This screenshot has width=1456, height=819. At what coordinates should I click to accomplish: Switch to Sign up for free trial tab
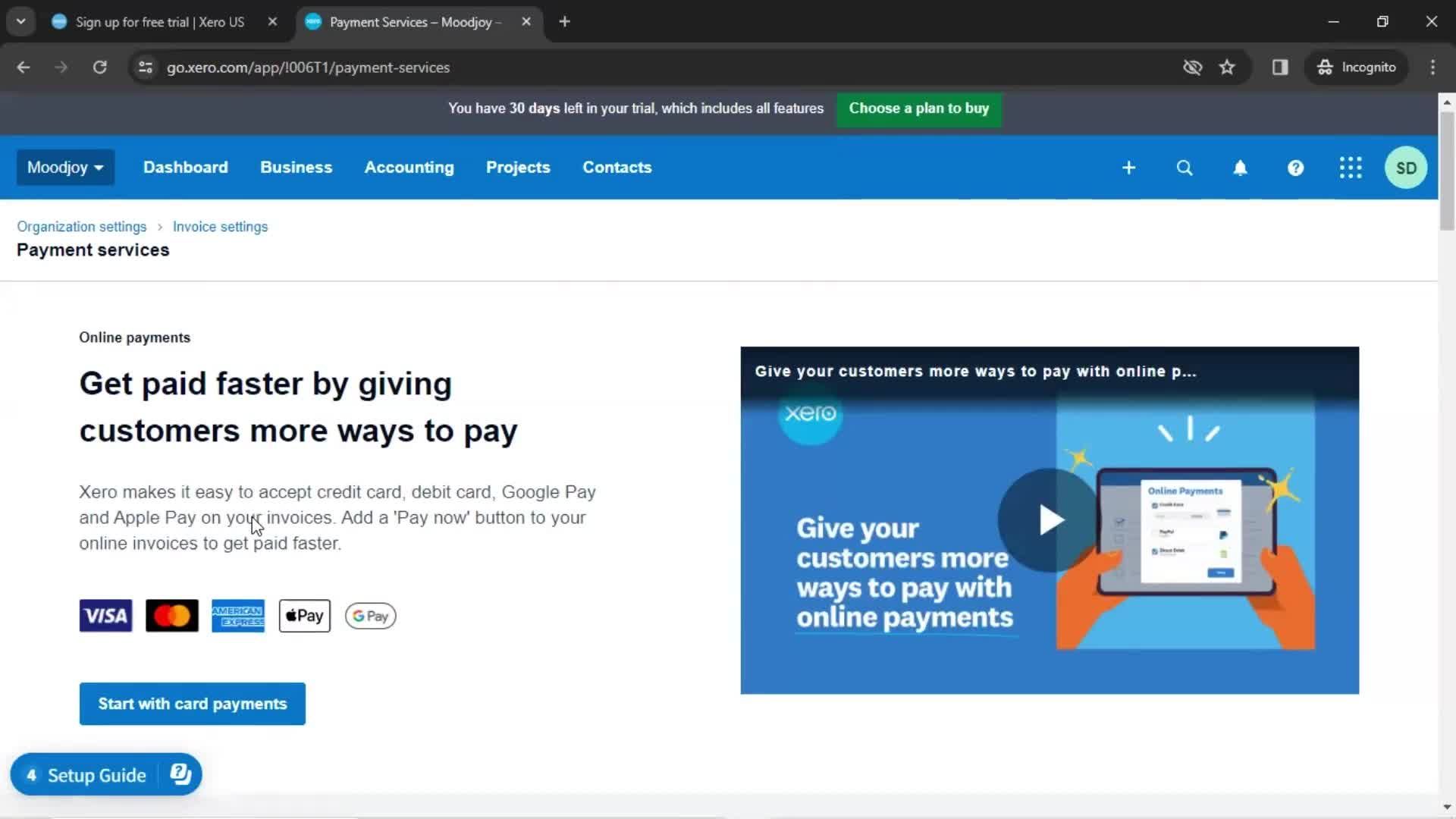(x=161, y=22)
